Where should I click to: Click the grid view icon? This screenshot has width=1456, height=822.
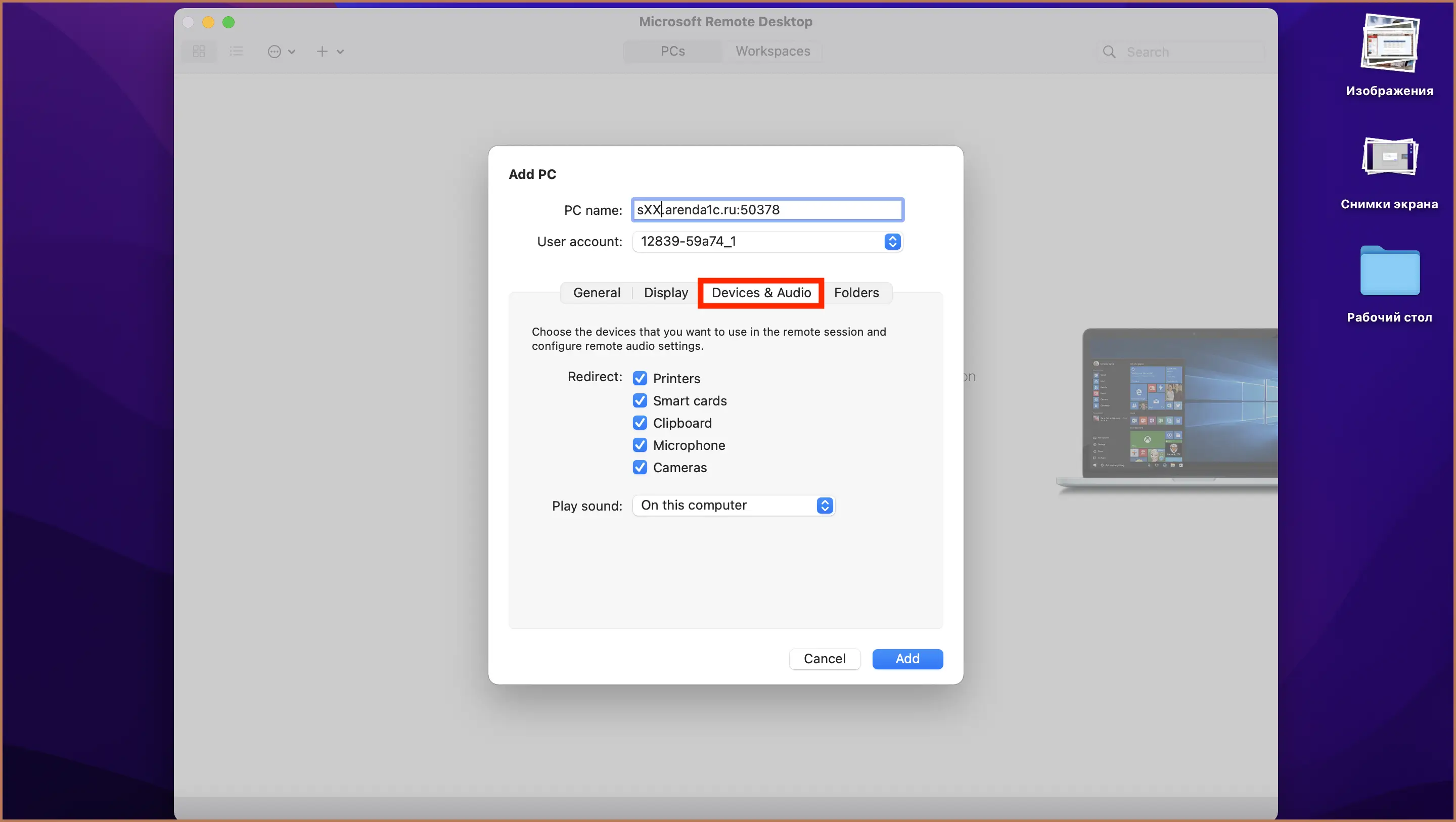tap(199, 51)
